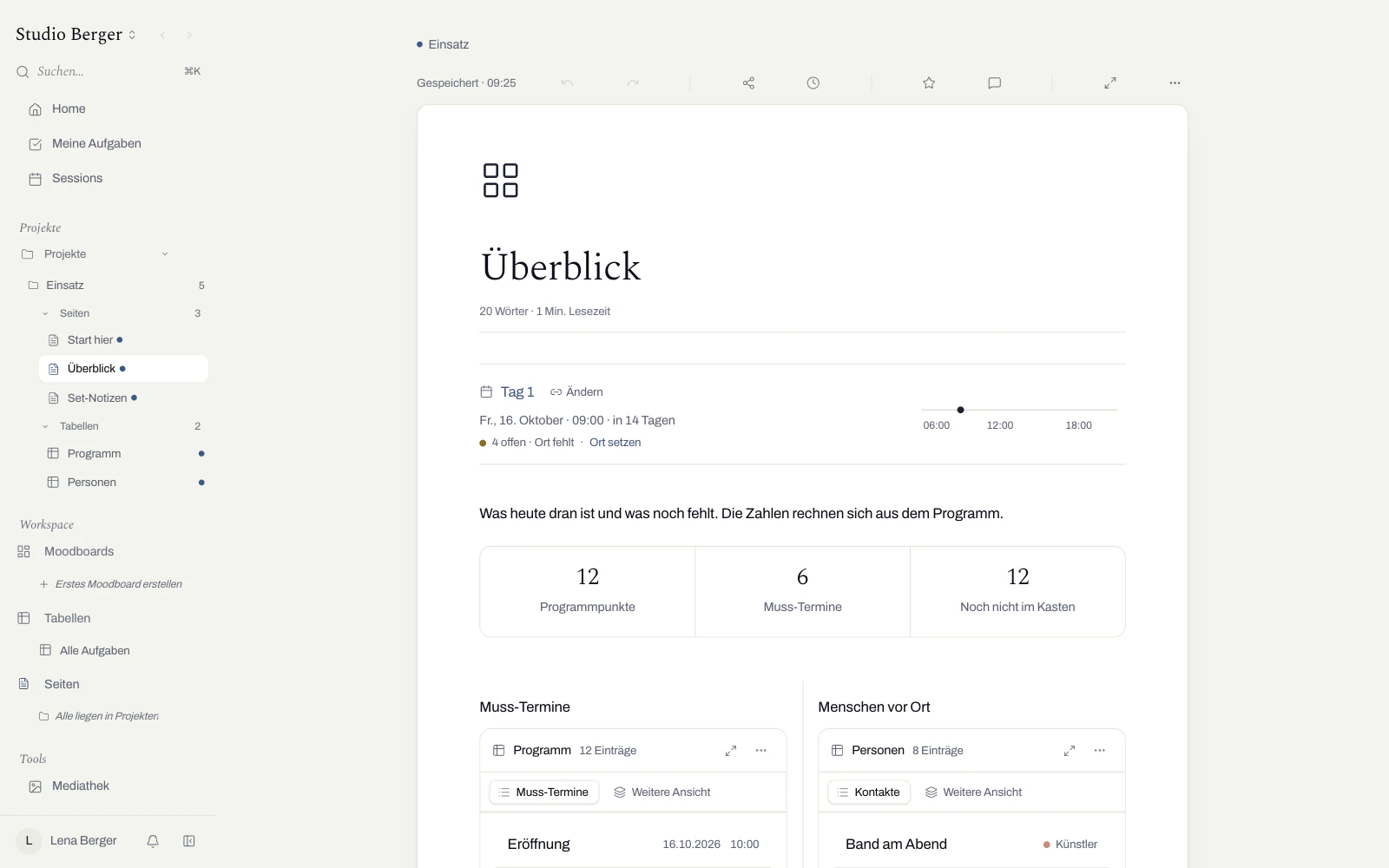Open Lena Berger profile menu
The height and width of the screenshot is (868, 1389).
point(67,841)
